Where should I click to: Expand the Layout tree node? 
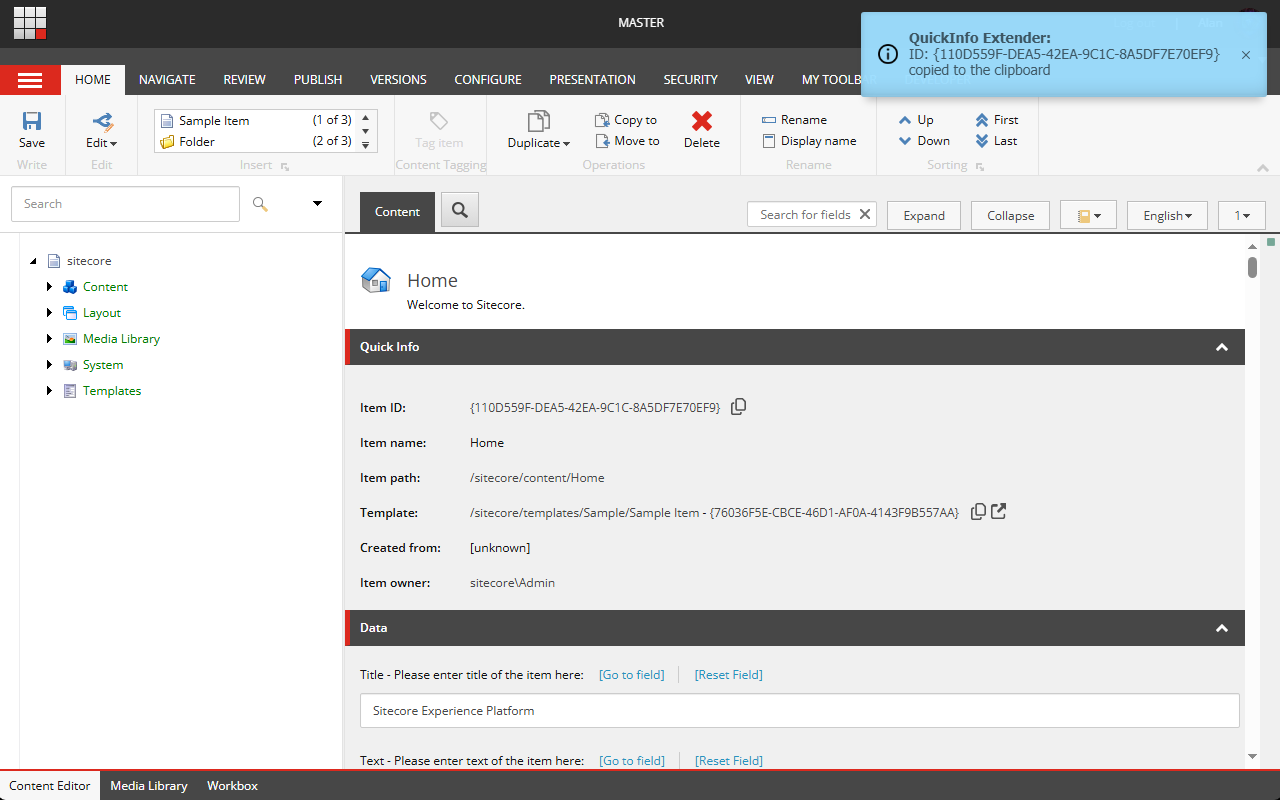point(49,313)
